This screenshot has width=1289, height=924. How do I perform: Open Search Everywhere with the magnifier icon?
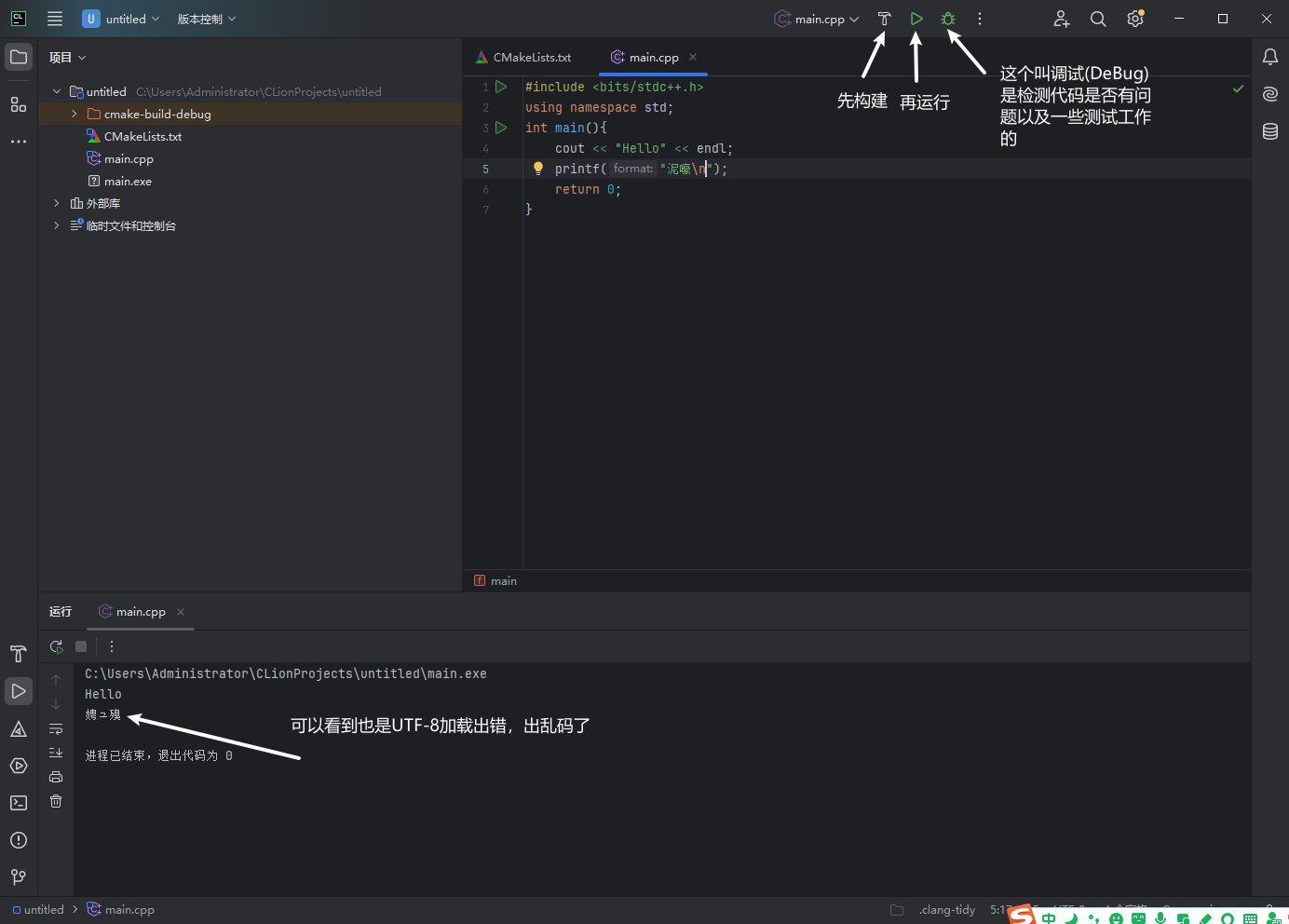click(1098, 19)
